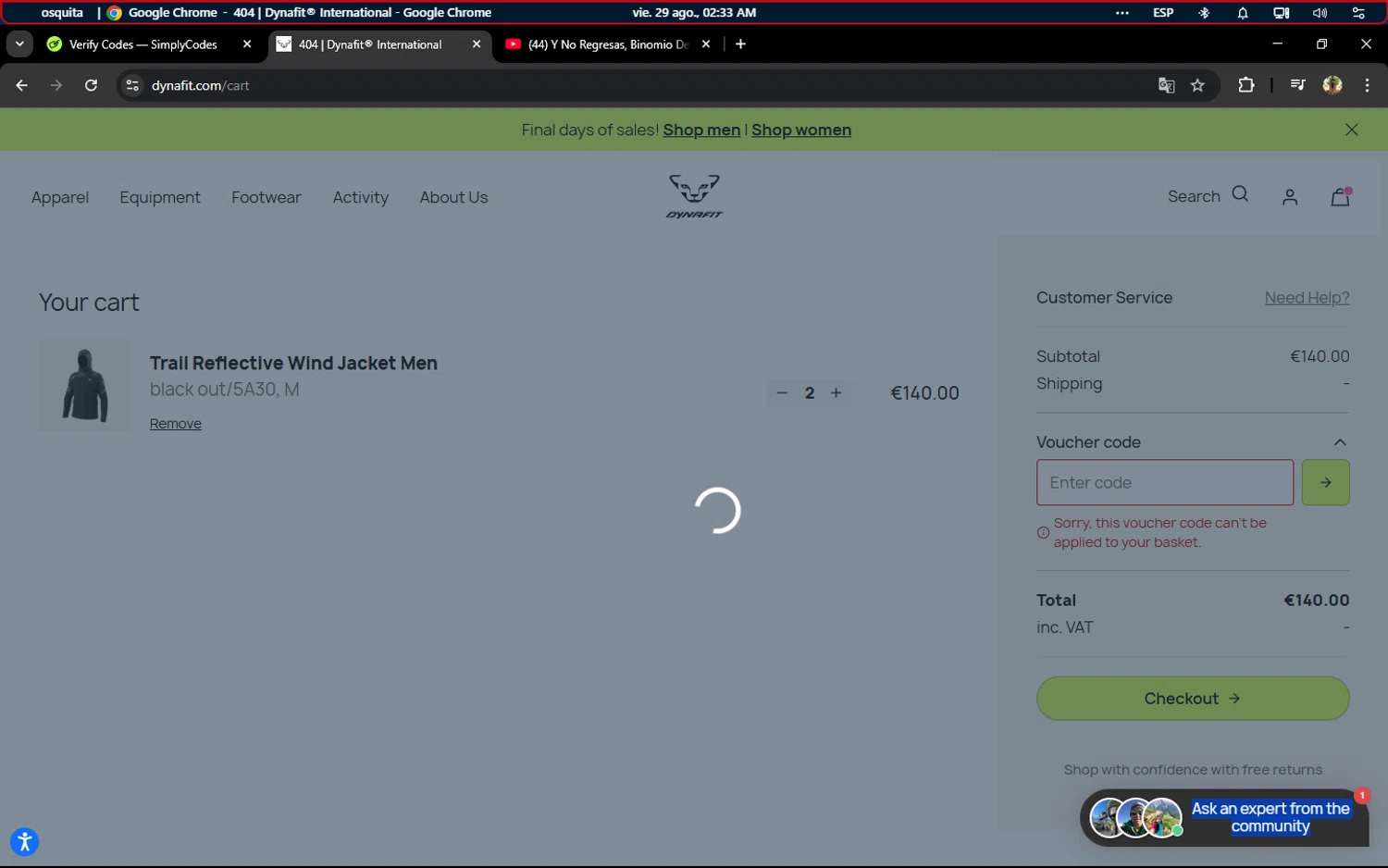The width and height of the screenshot is (1388, 868).
Task: Open Chrome profile avatar
Action: pyautogui.click(x=1332, y=85)
